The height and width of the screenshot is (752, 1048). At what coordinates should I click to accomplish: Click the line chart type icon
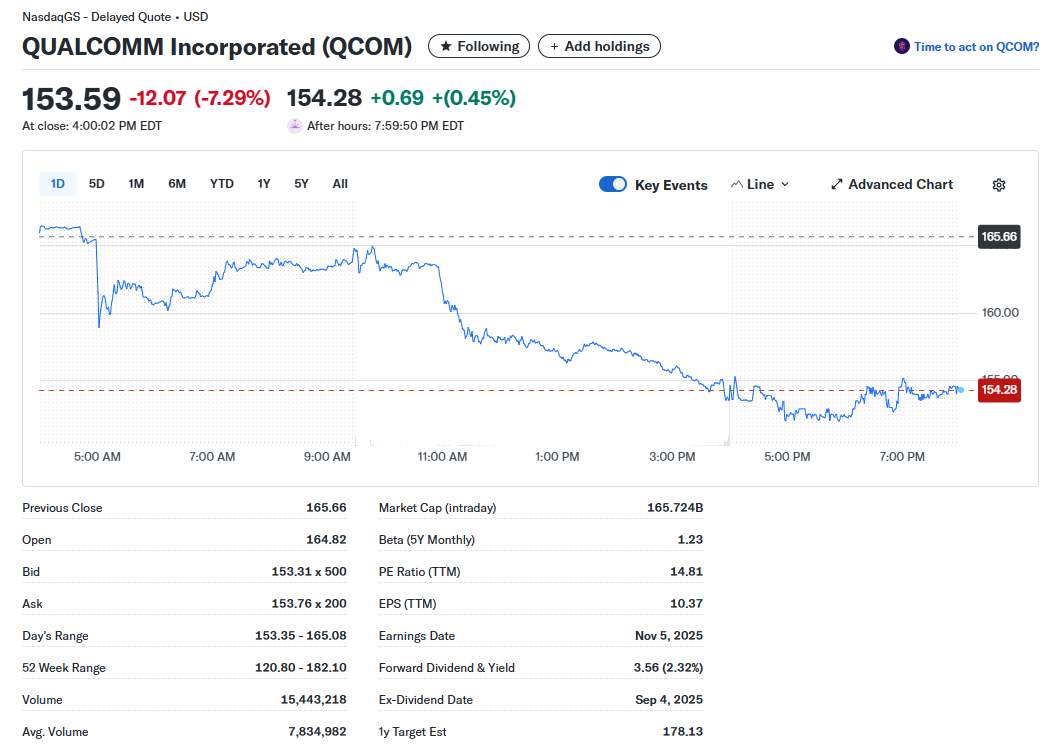coord(737,184)
